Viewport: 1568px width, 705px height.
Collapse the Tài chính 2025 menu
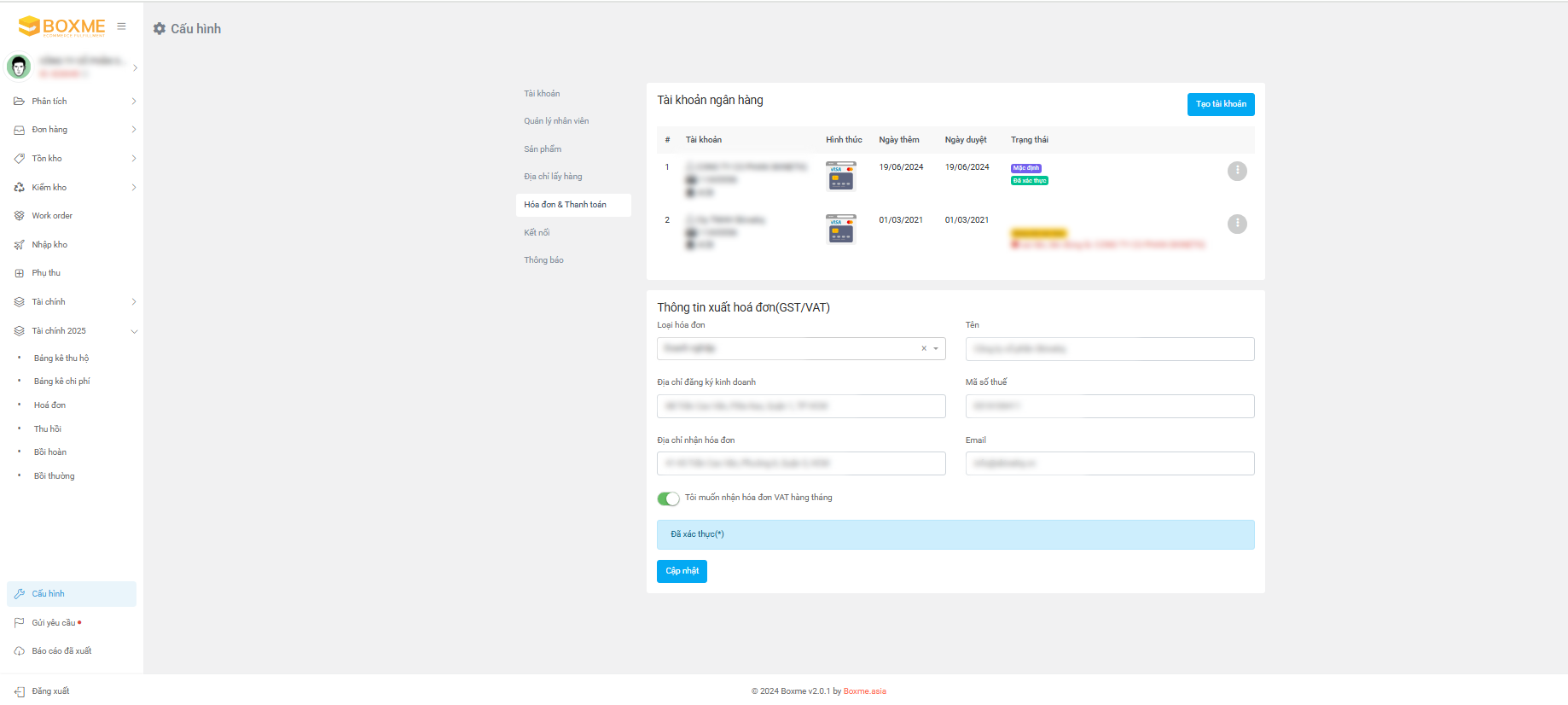(x=134, y=331)
